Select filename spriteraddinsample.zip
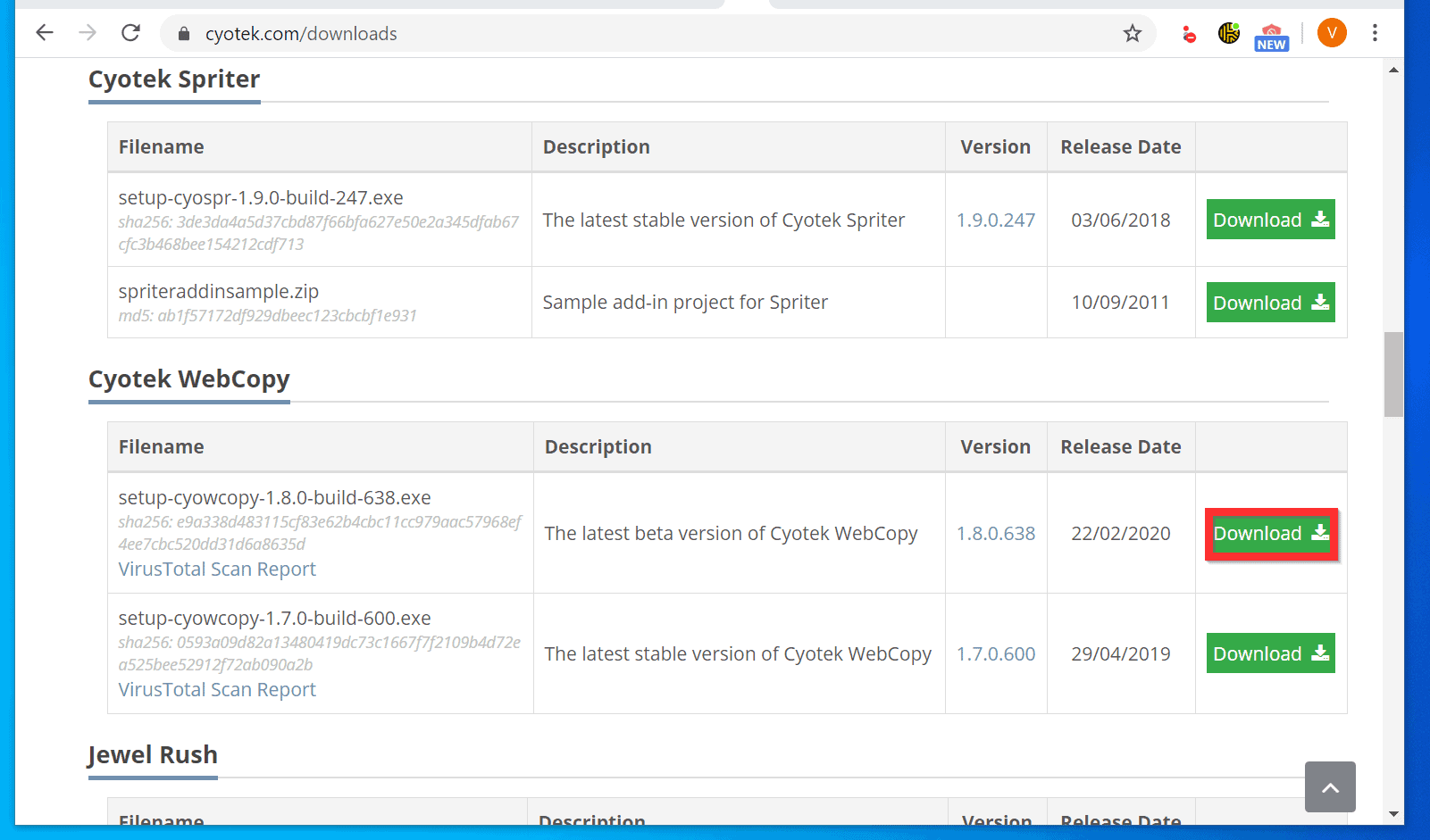Viewport: 1430px width, 840px height. (x=219, y=292)
